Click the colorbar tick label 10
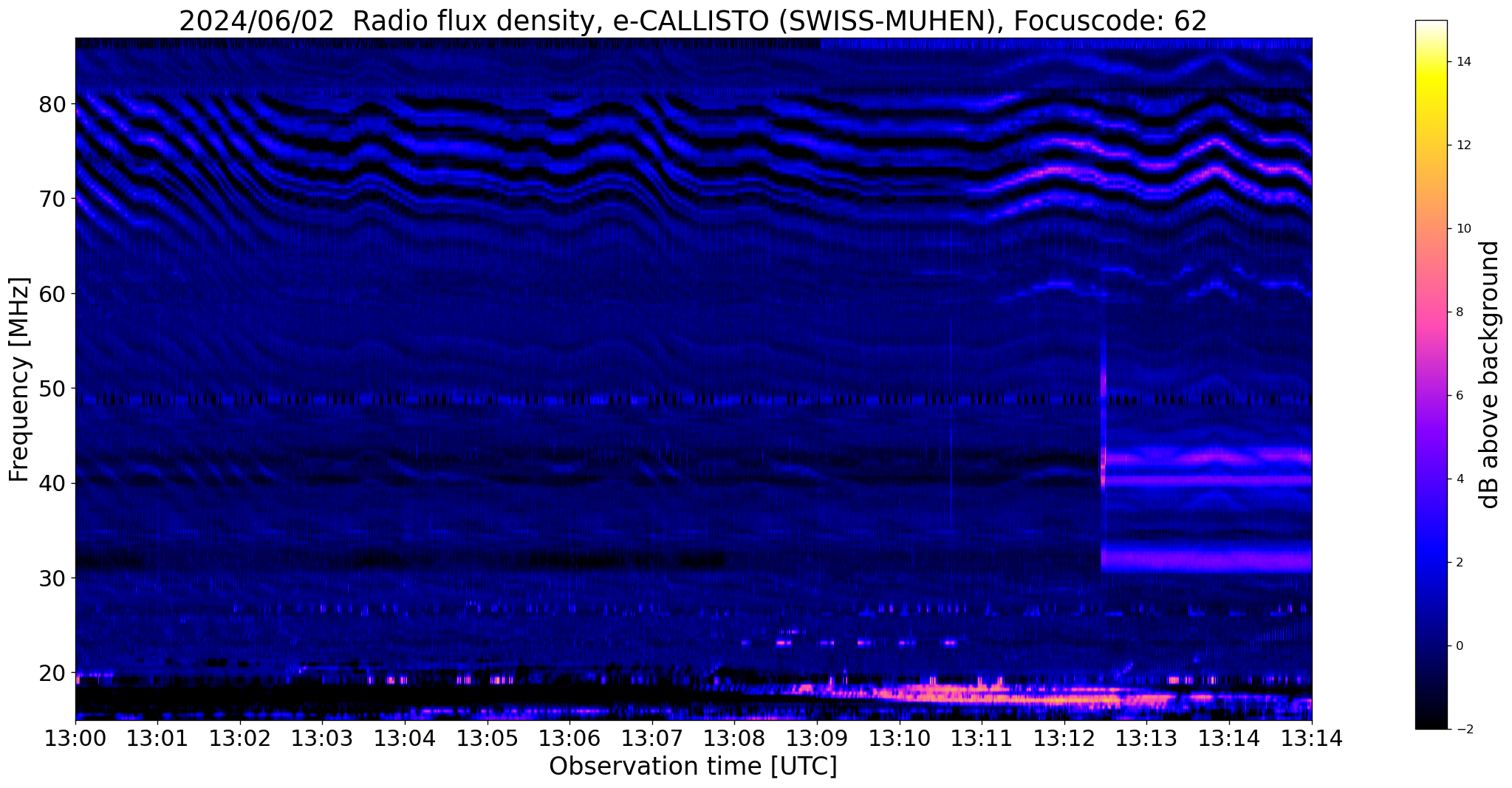Image resolution: width=1512 pixels, height=788 pixels. pos(1462,229)
